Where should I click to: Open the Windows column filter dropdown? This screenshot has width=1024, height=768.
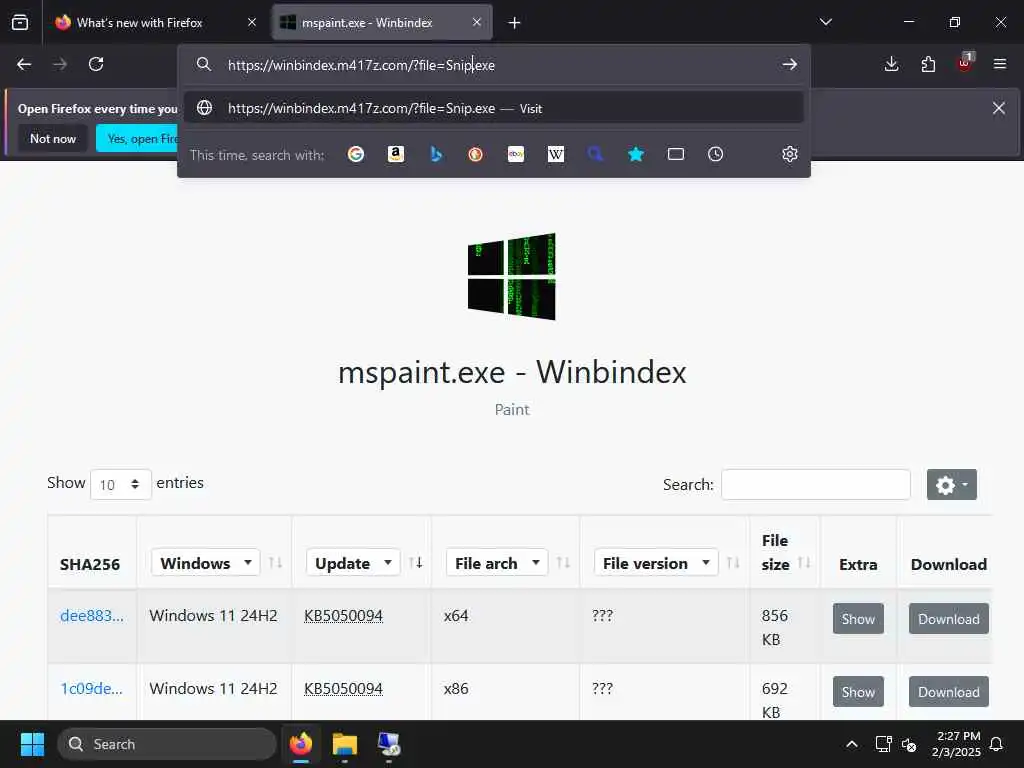(205, 562)
